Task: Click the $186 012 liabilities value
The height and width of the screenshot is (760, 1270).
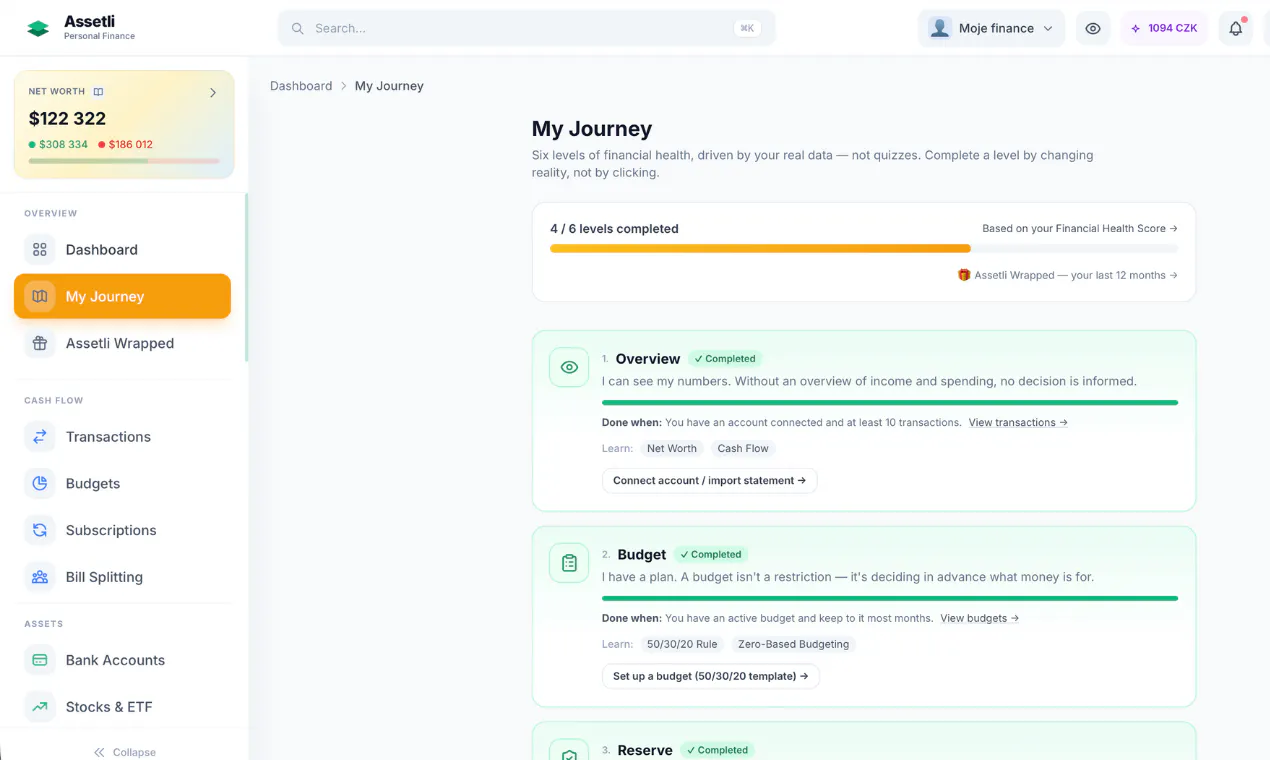Action: [x=131, y=144]
